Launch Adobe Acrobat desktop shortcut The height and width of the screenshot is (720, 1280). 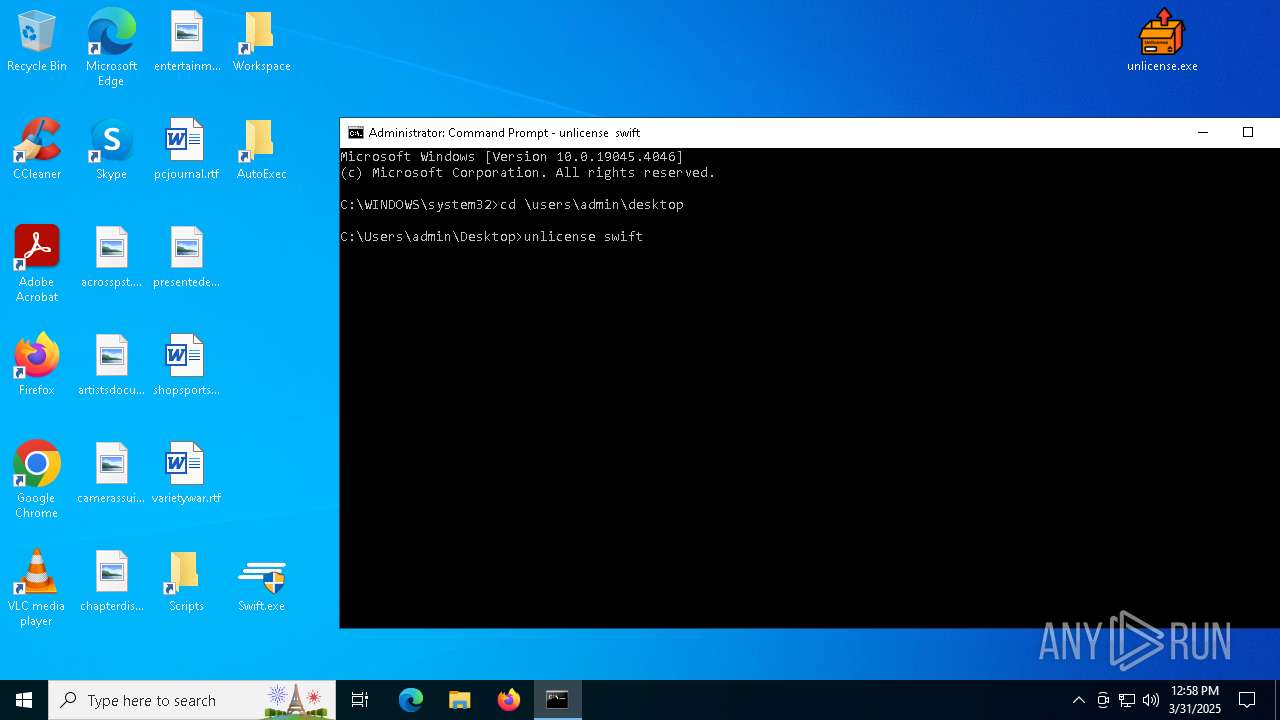[37, 264]
